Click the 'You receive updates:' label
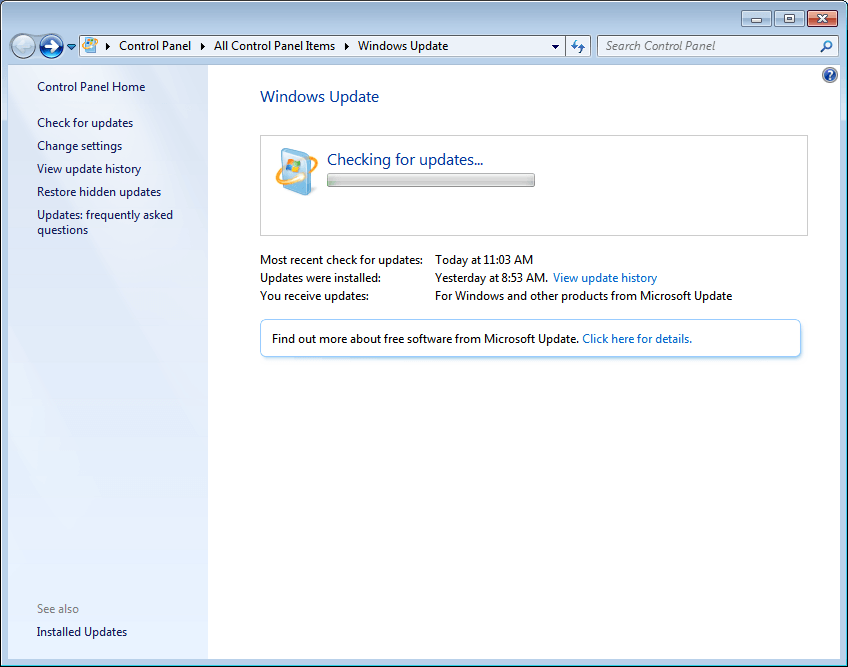Screen dimensions: 848x667 (x=314, y=296)
